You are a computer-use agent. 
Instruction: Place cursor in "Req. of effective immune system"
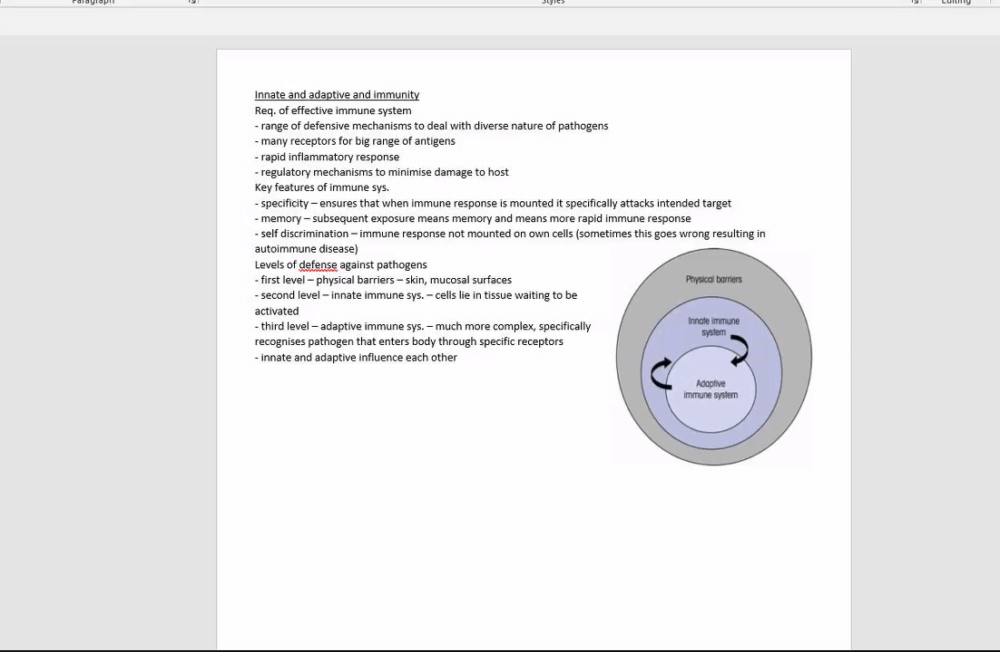[x=333, y=110]
